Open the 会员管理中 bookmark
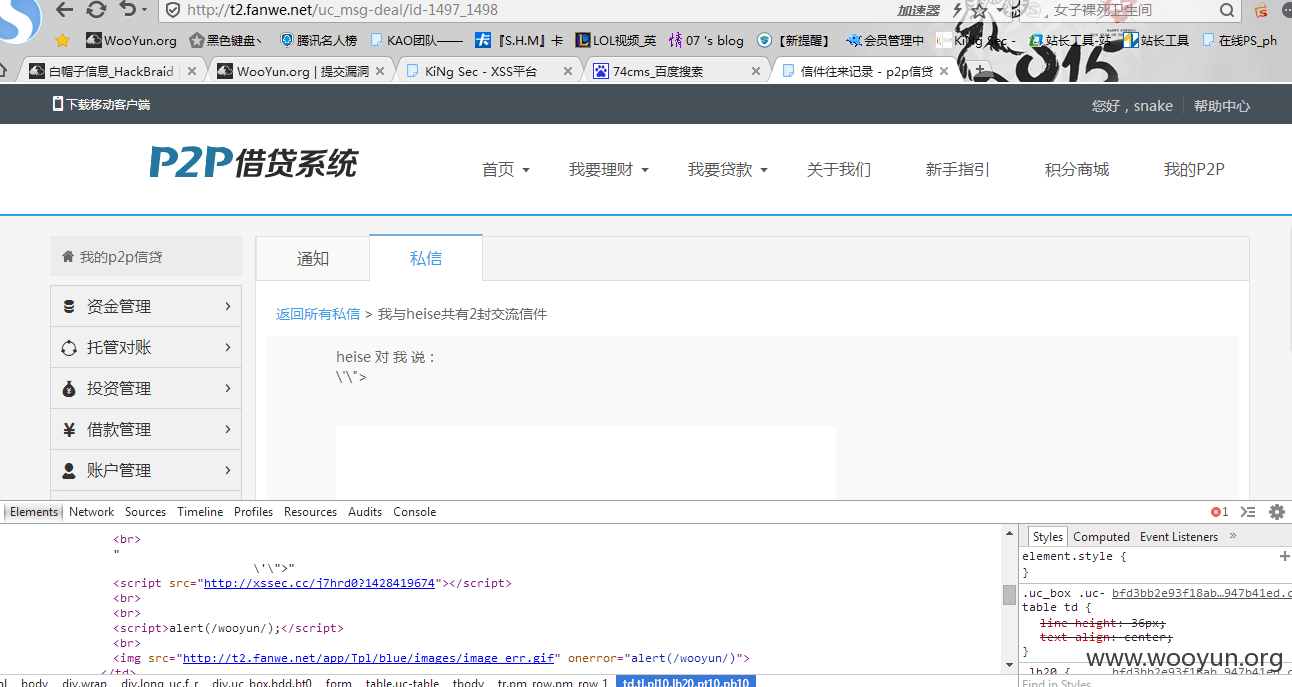Screen dimensions: 1292x687 884,41
